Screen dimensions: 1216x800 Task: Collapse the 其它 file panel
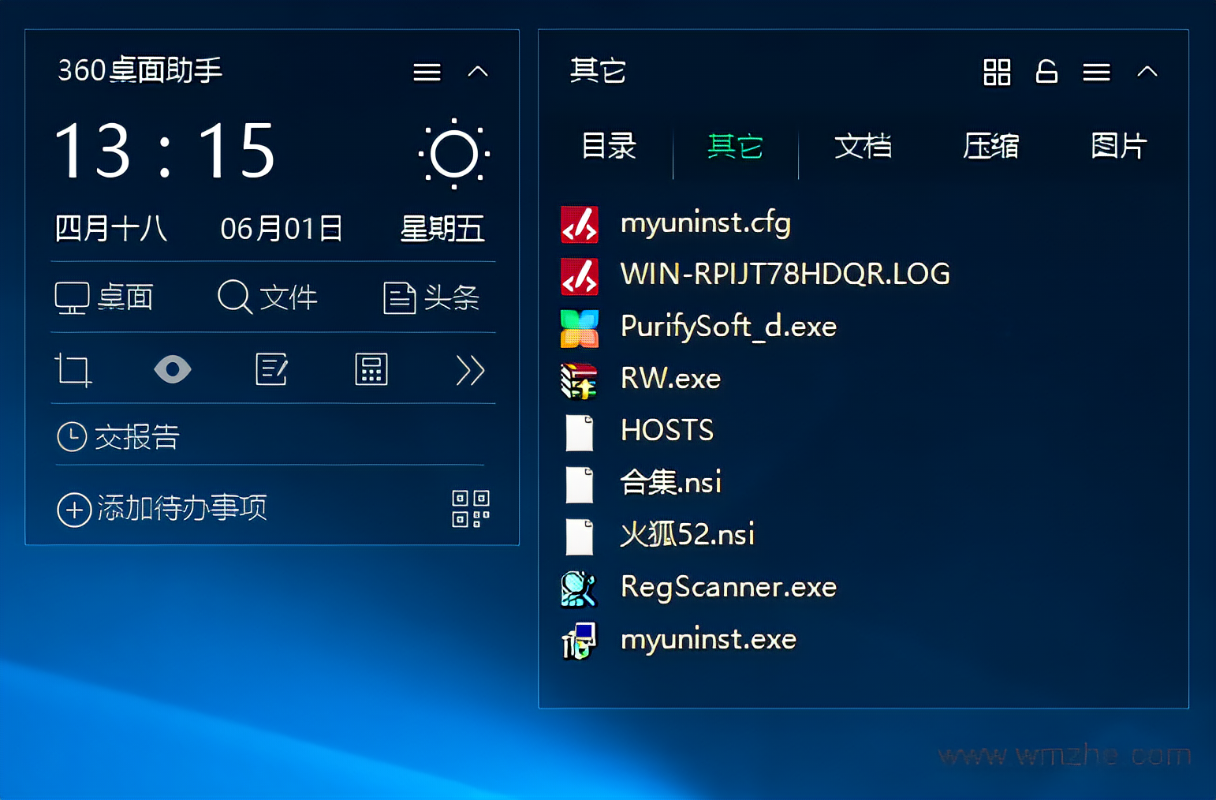pos(1148,72)
